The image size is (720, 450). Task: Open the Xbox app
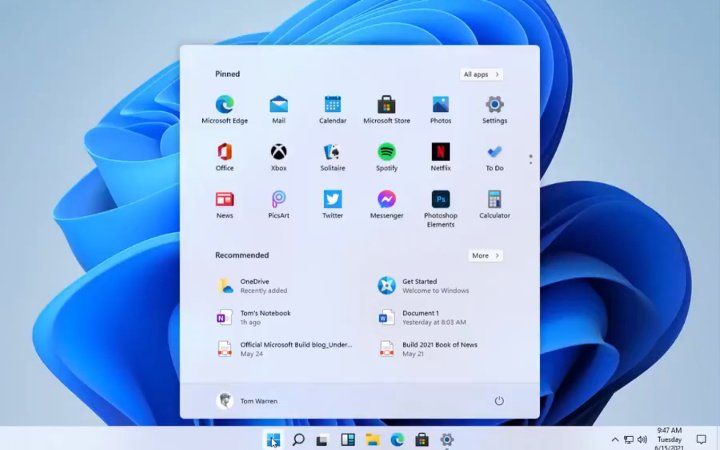[x=279, y=157]
